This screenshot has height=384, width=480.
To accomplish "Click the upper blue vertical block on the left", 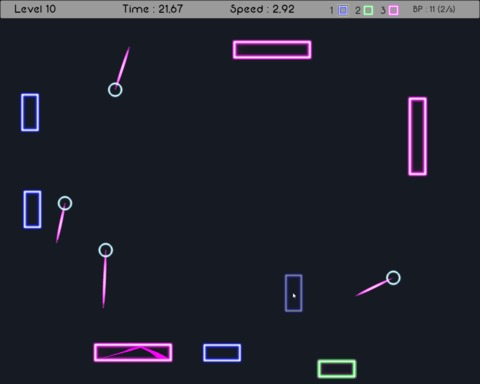I will (30, 112).
